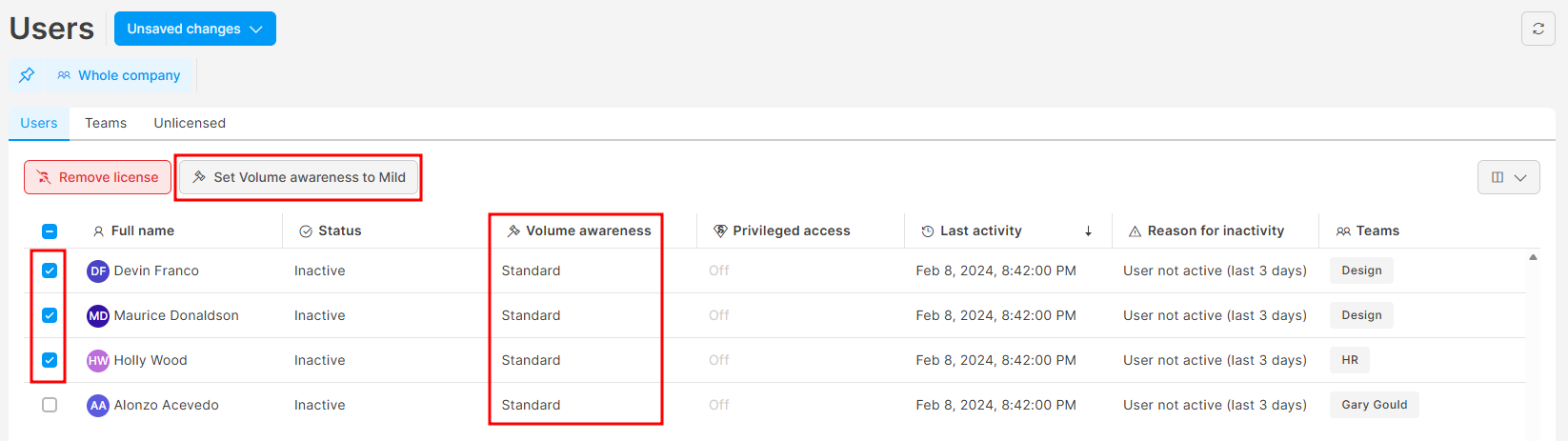Screen dimensions: 1568x441
Task: Click the refresh icon button
Action: coord(1538,29)
